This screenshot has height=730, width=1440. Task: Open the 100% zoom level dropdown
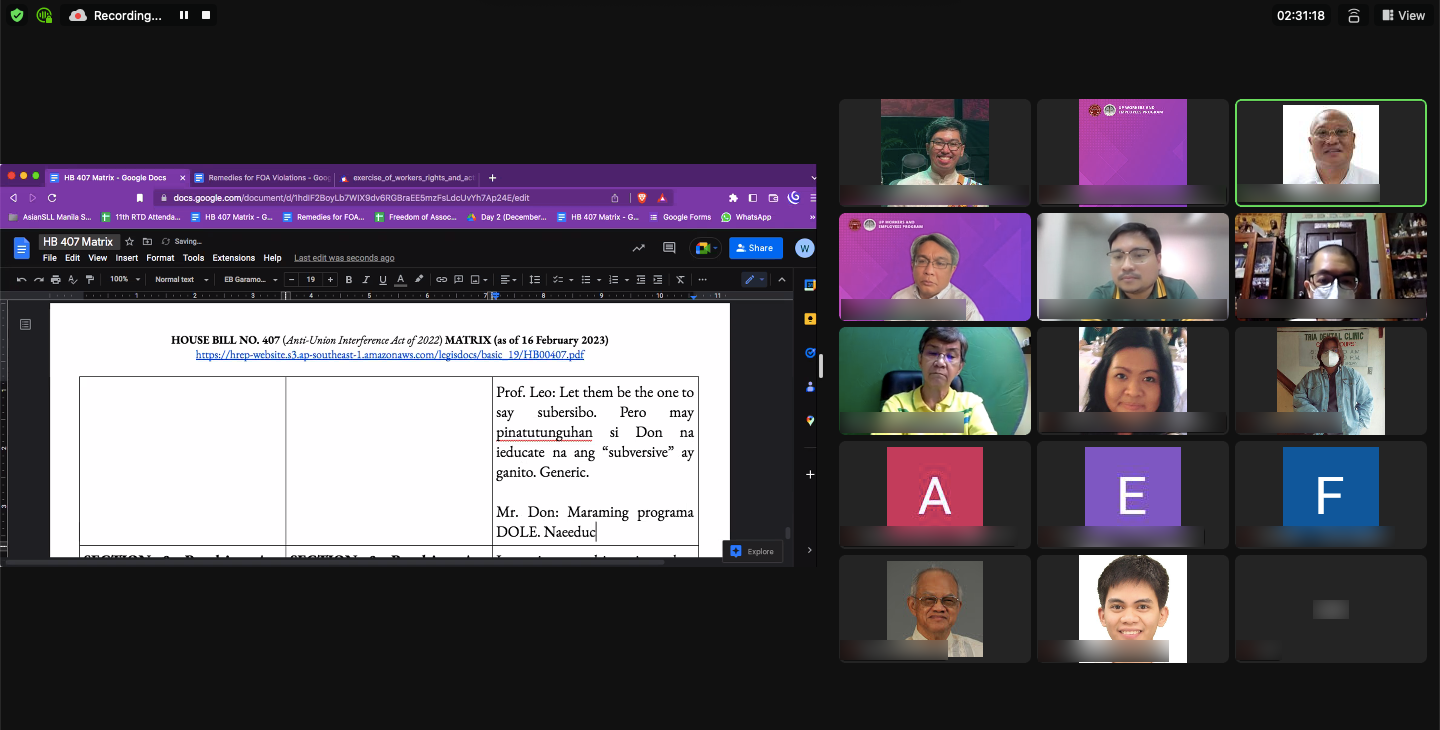pos(124,280)
